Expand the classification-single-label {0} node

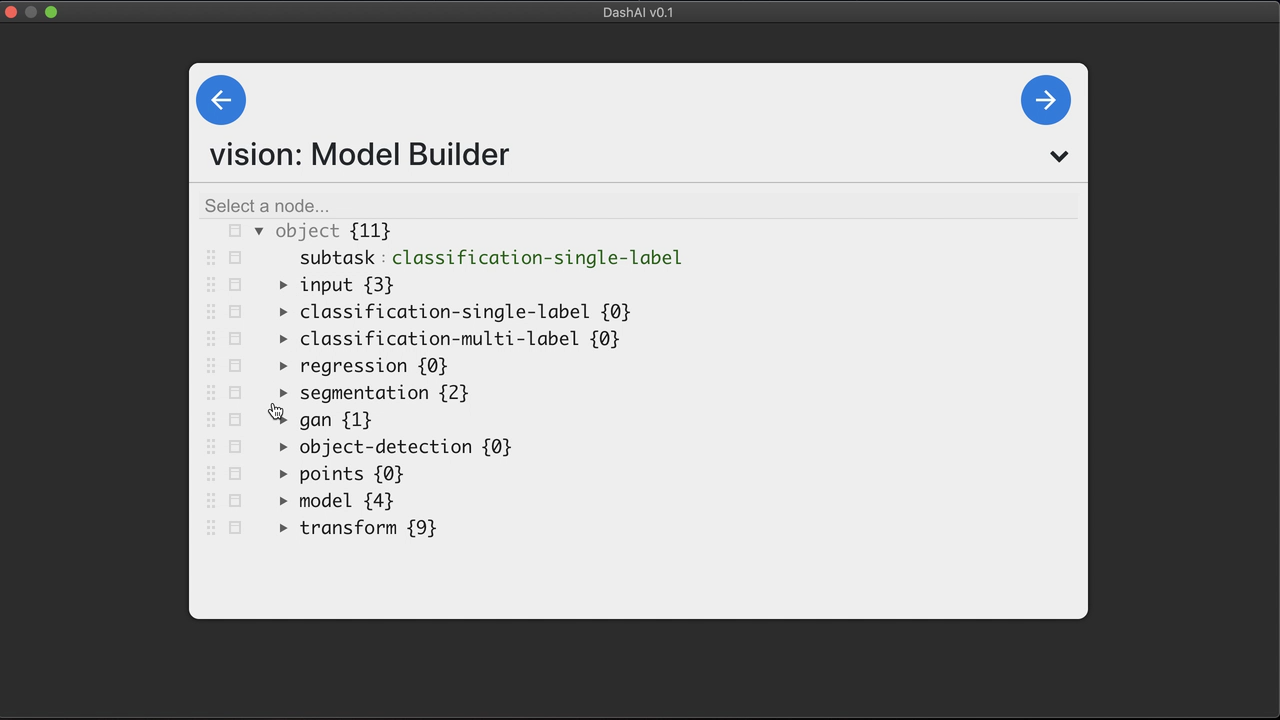tap(283, 312)
